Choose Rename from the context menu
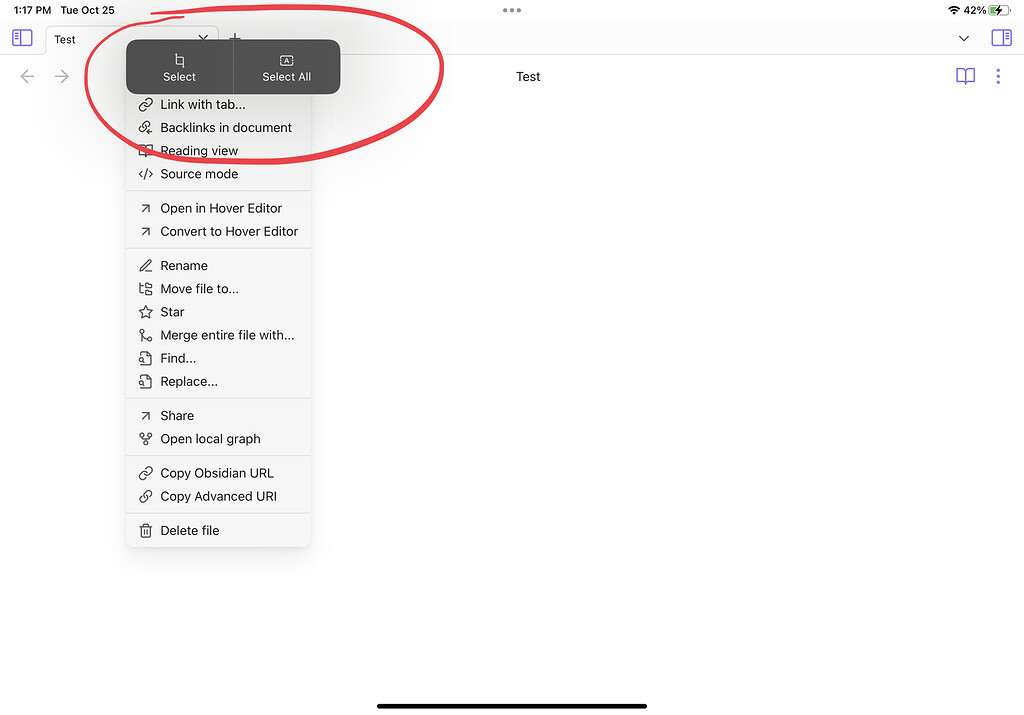 (x=184, y=265)
